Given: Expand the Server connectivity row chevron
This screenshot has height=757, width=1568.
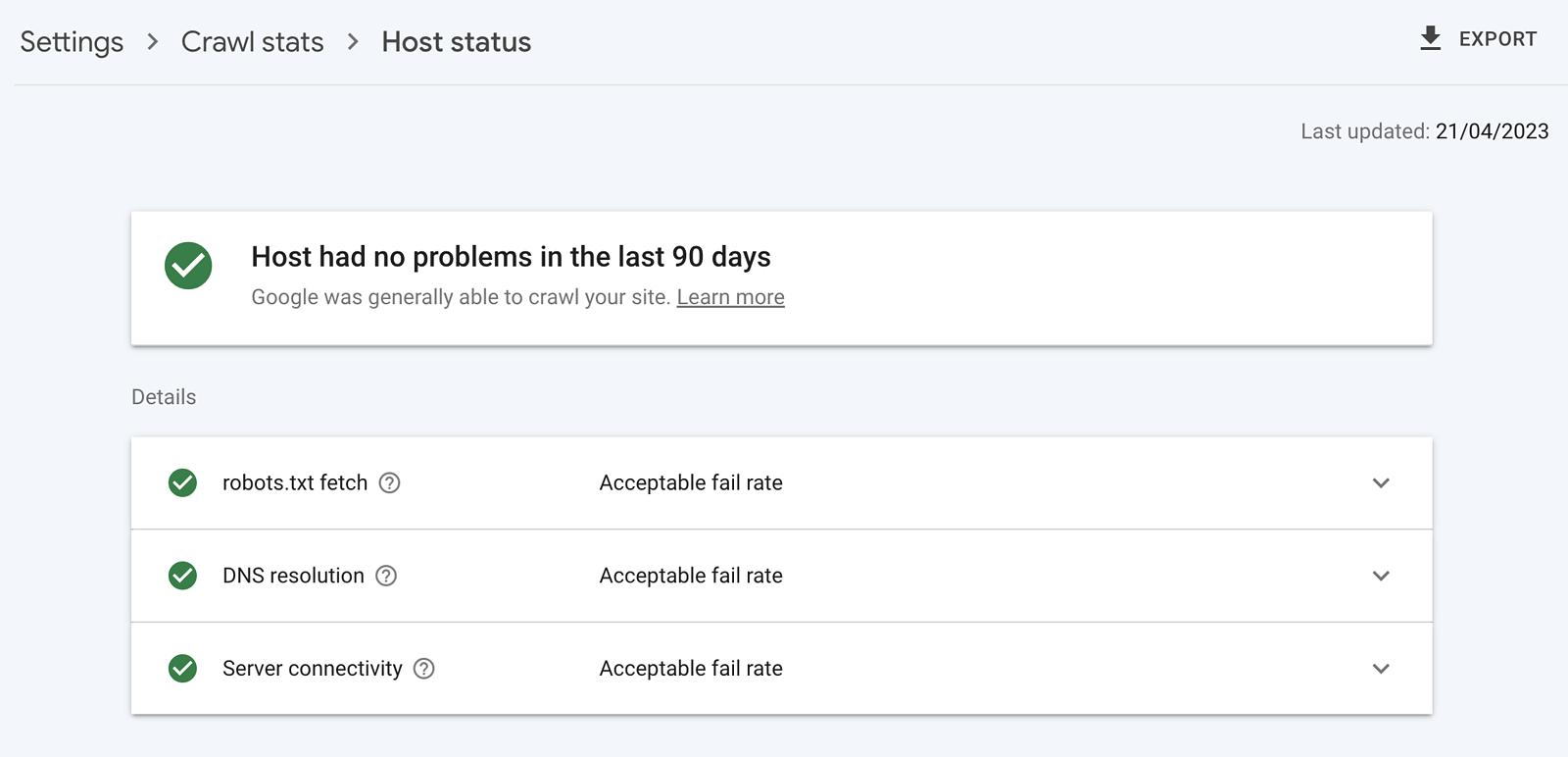Looking at the screenshot, I should (x=1381, y=669).
